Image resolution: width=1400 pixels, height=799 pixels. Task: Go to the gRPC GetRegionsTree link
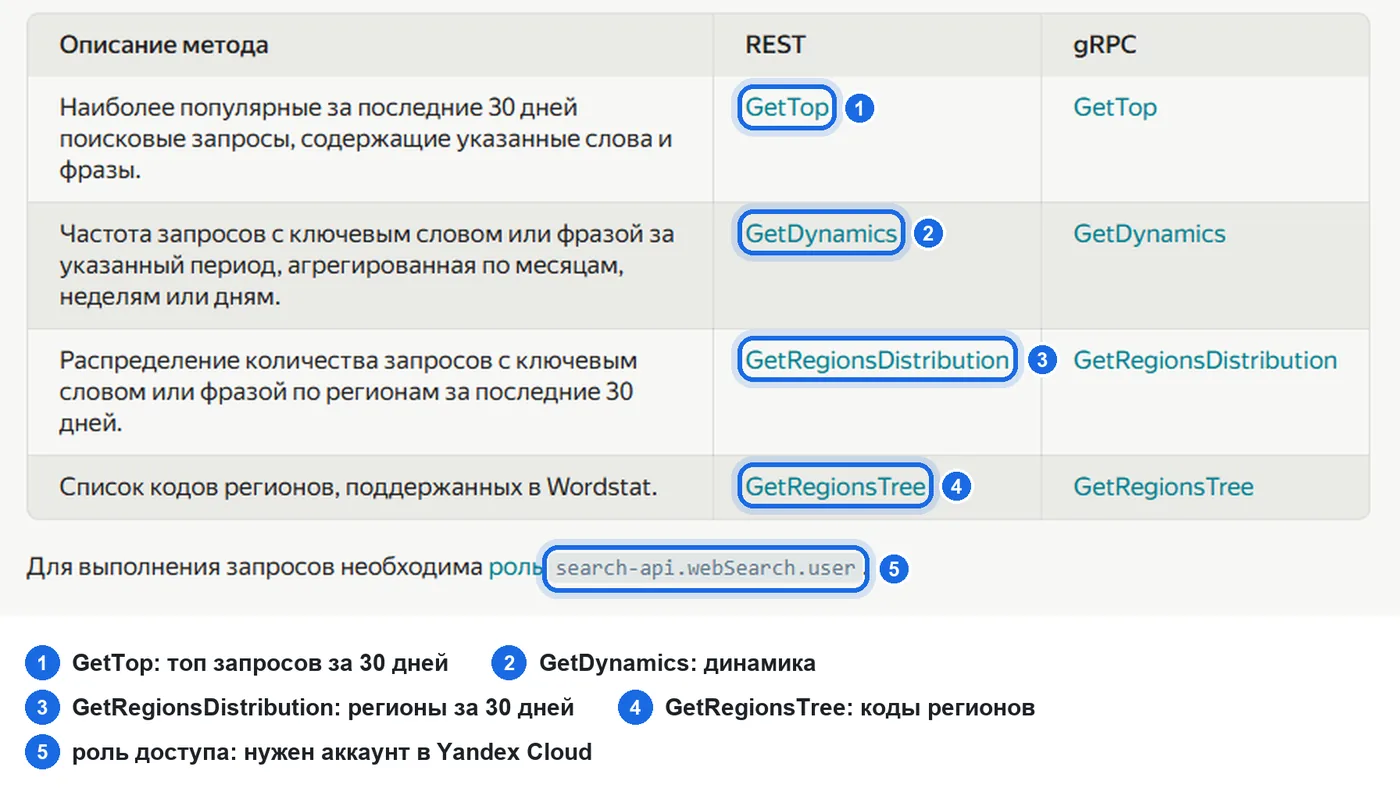coord(1163,487)
